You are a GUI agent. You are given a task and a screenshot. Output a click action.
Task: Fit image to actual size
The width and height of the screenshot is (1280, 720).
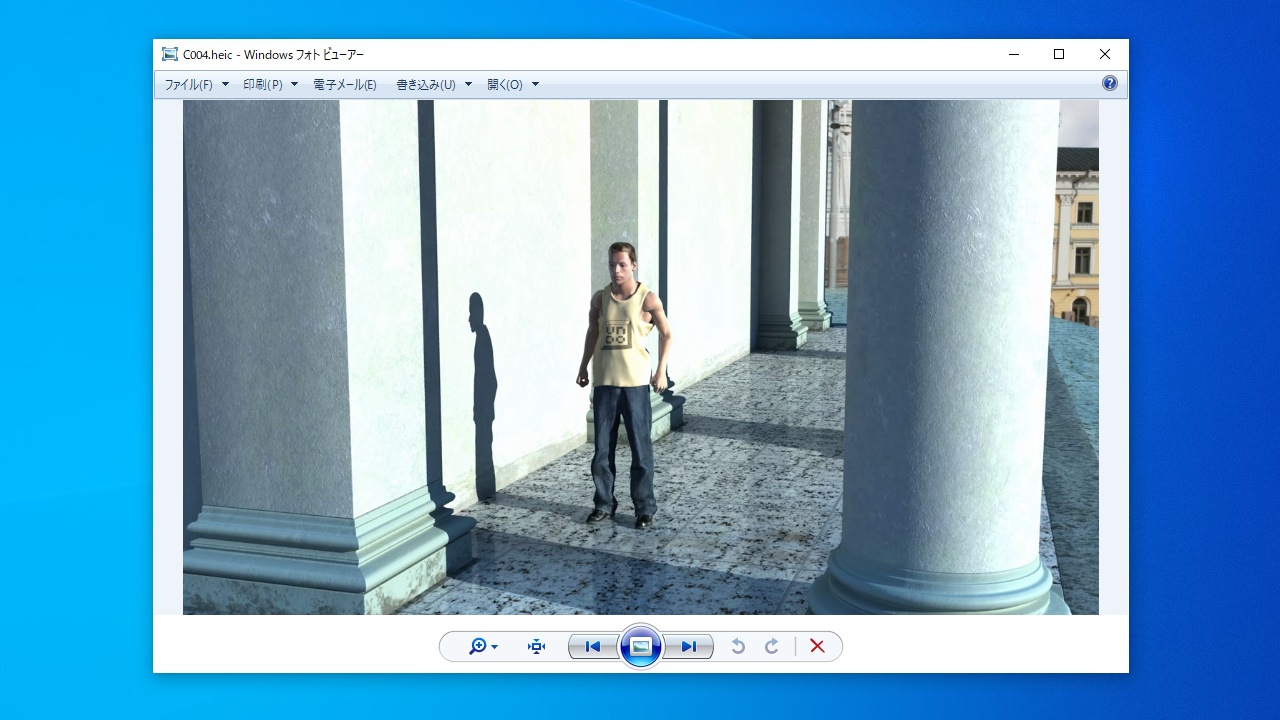[x=537, y=647]
